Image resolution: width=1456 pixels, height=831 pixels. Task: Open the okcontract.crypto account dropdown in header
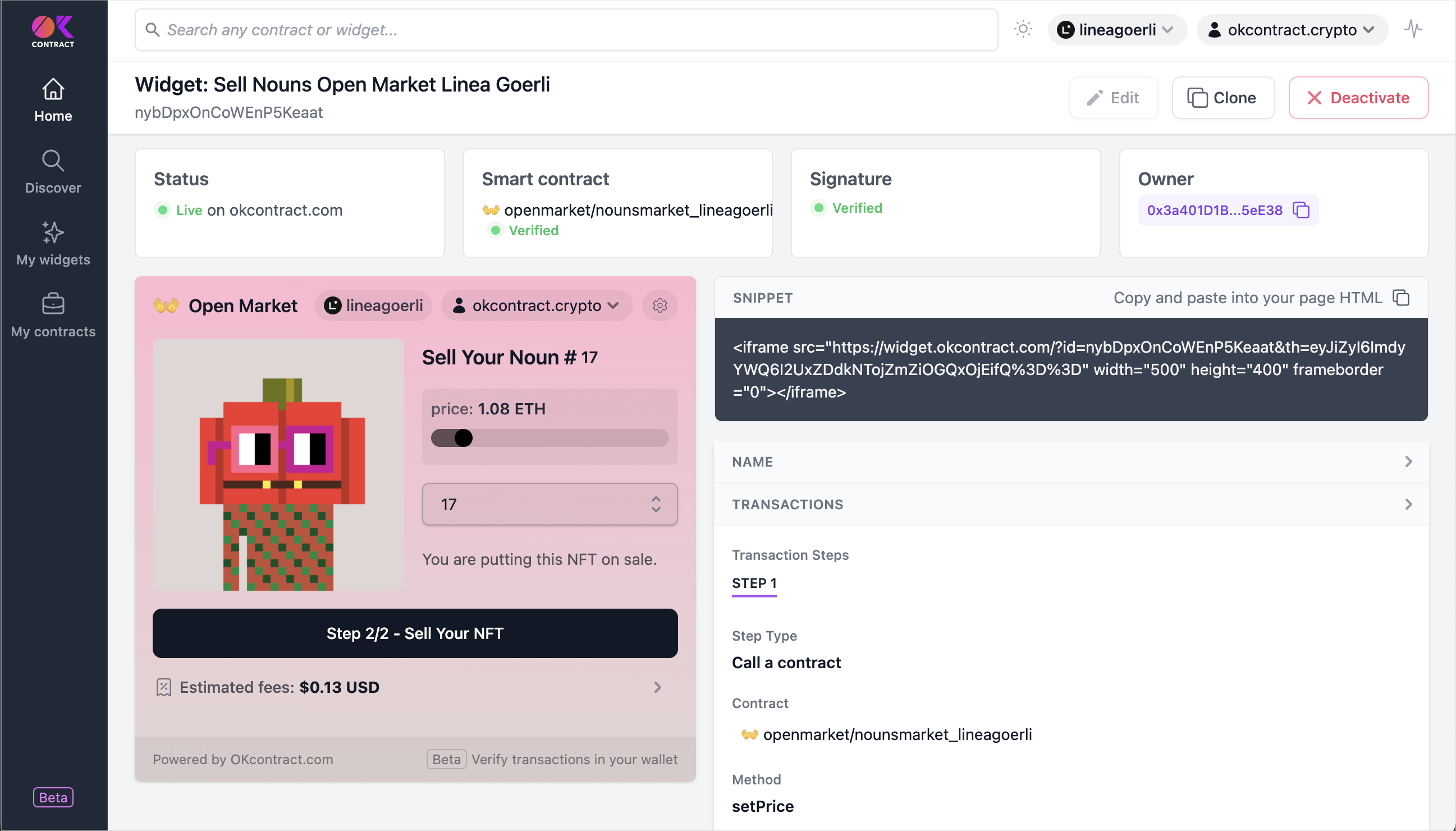[x=1292, y=30]
